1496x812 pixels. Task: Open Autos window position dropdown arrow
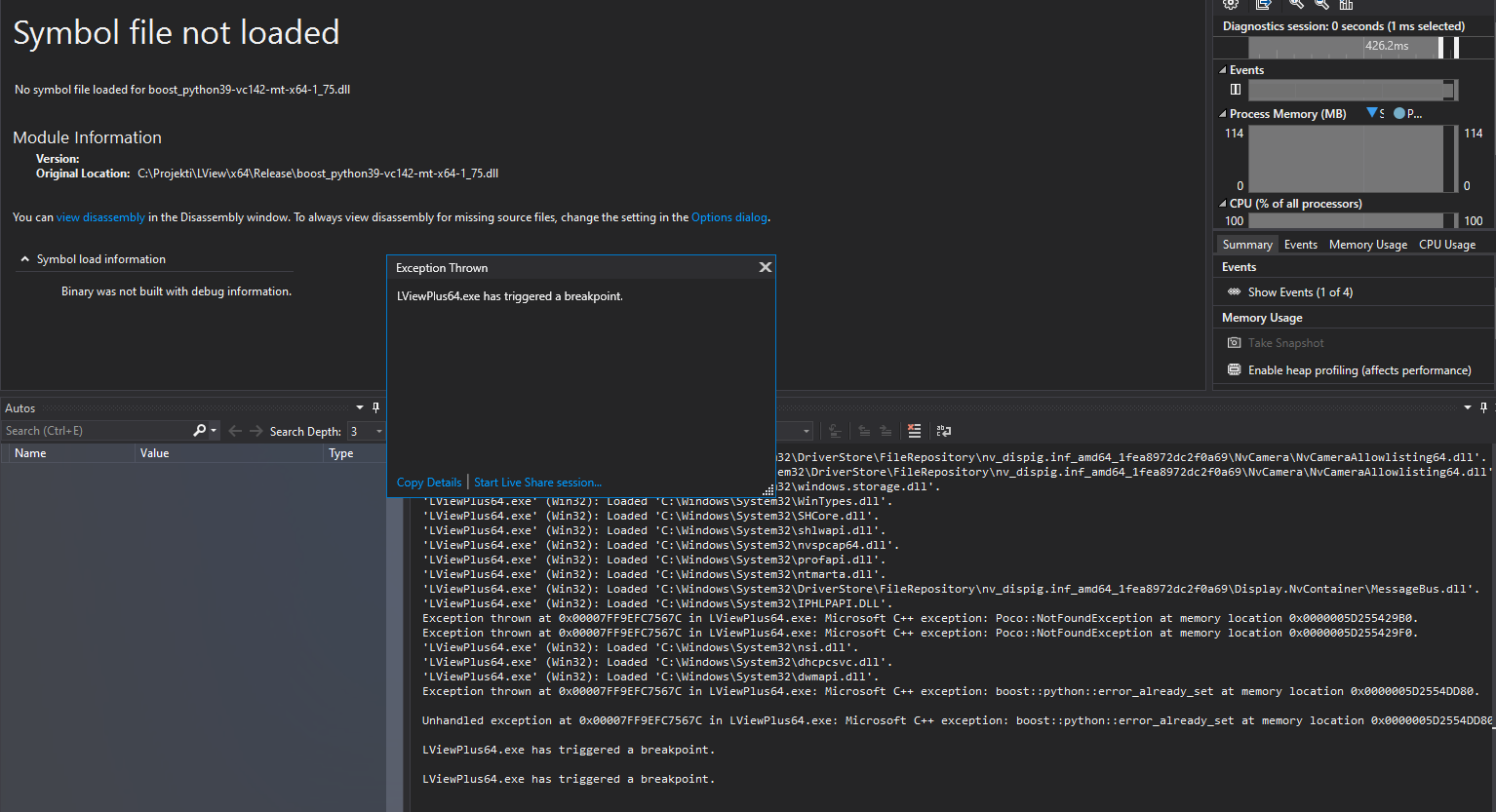pos(360,407)
